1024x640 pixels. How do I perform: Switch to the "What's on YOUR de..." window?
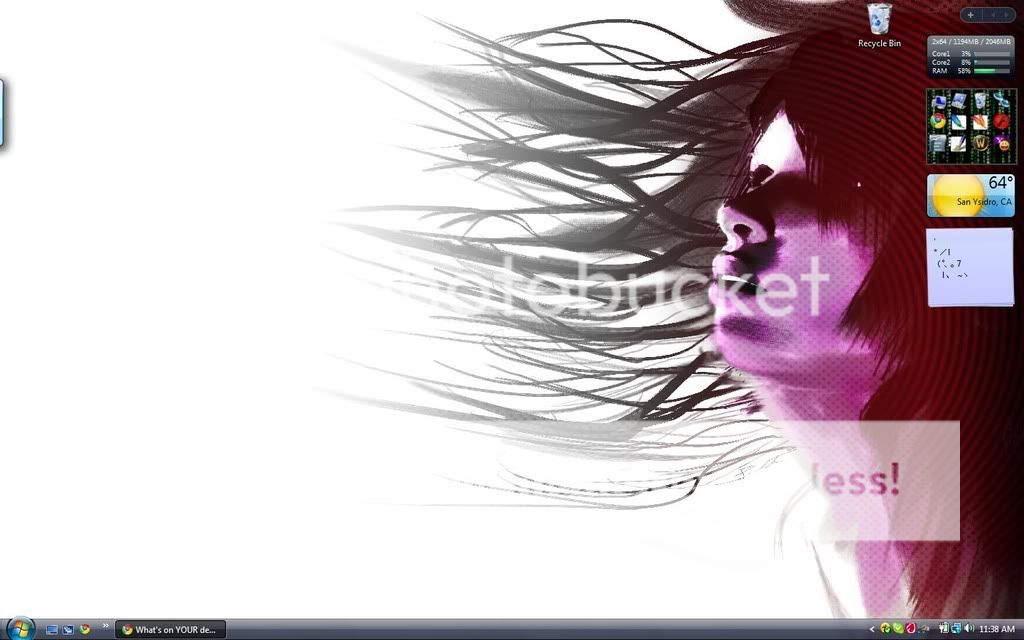pos(170,629)
